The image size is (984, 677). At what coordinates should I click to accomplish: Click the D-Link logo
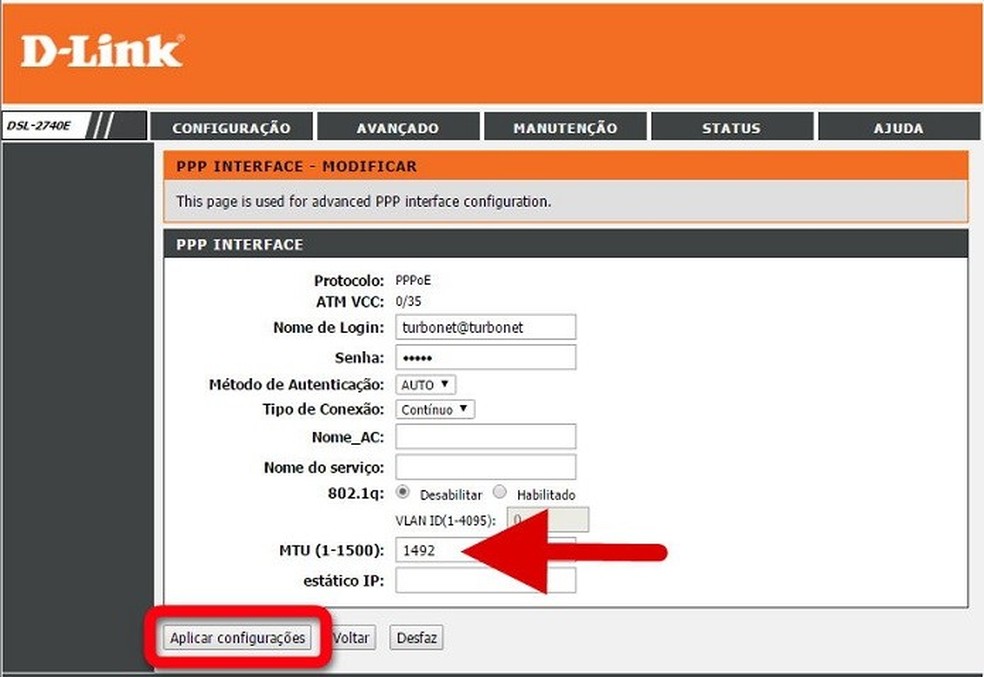click(x=102, y=51)
